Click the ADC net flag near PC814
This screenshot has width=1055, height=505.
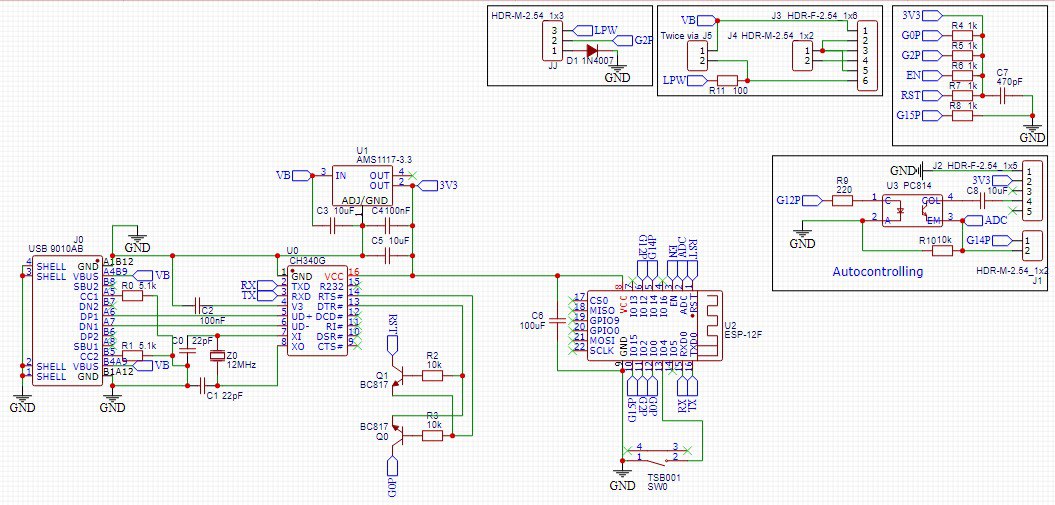984,220
